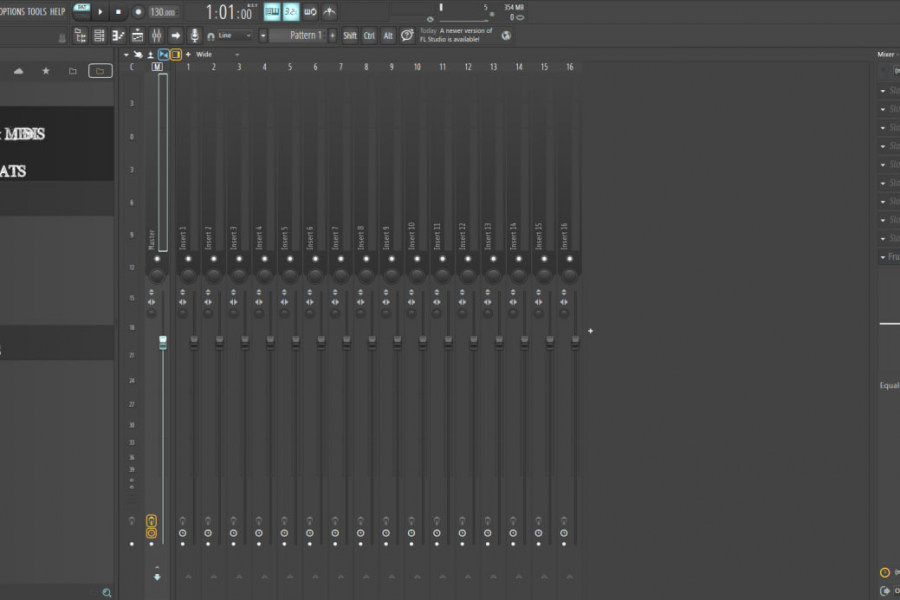The image size is (900, 600).
Task: Click the Ctrl modifier button
Action: pos(369,36)
